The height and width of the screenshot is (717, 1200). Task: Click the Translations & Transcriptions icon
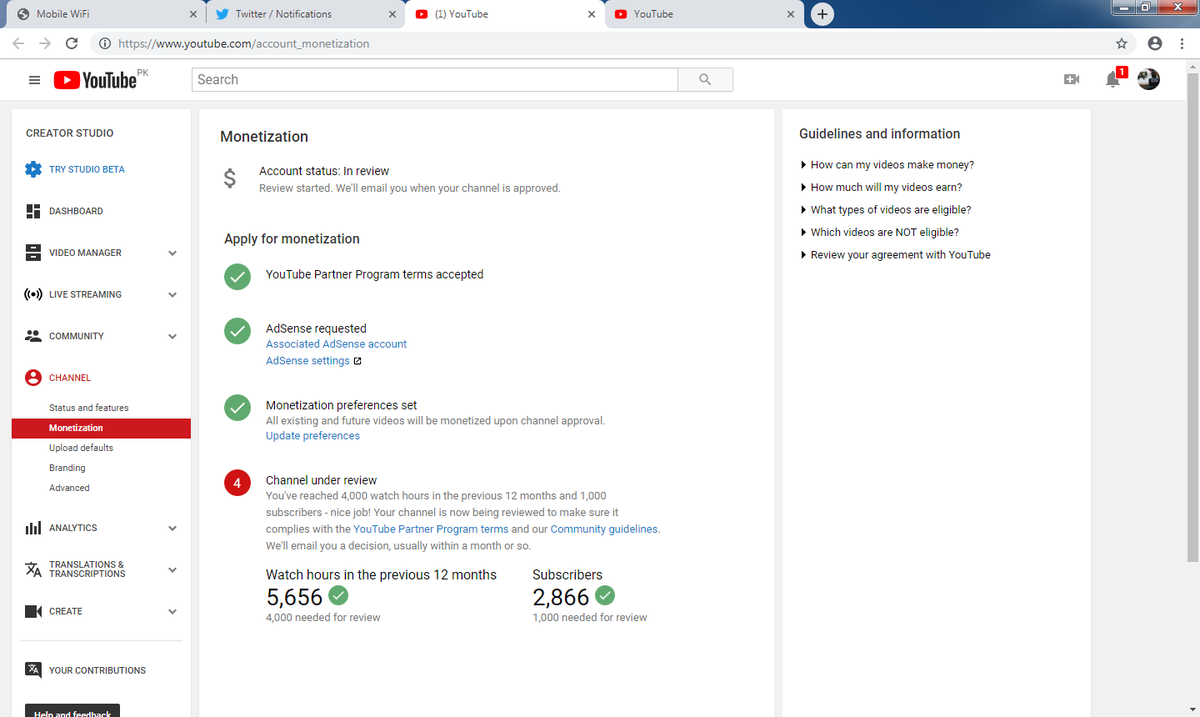pyautogui.click(x=32, y=570)
